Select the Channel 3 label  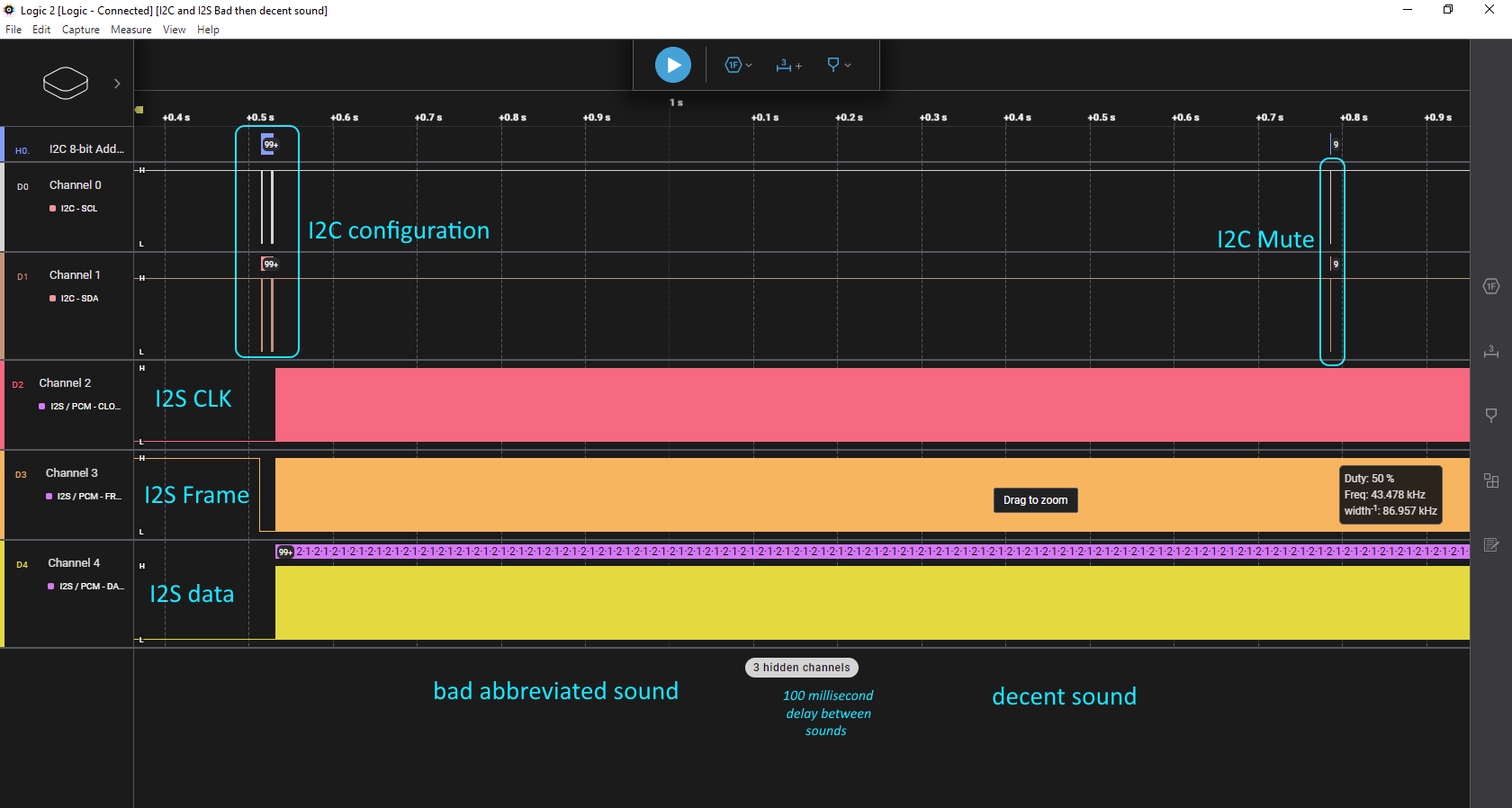pos(72,472)
